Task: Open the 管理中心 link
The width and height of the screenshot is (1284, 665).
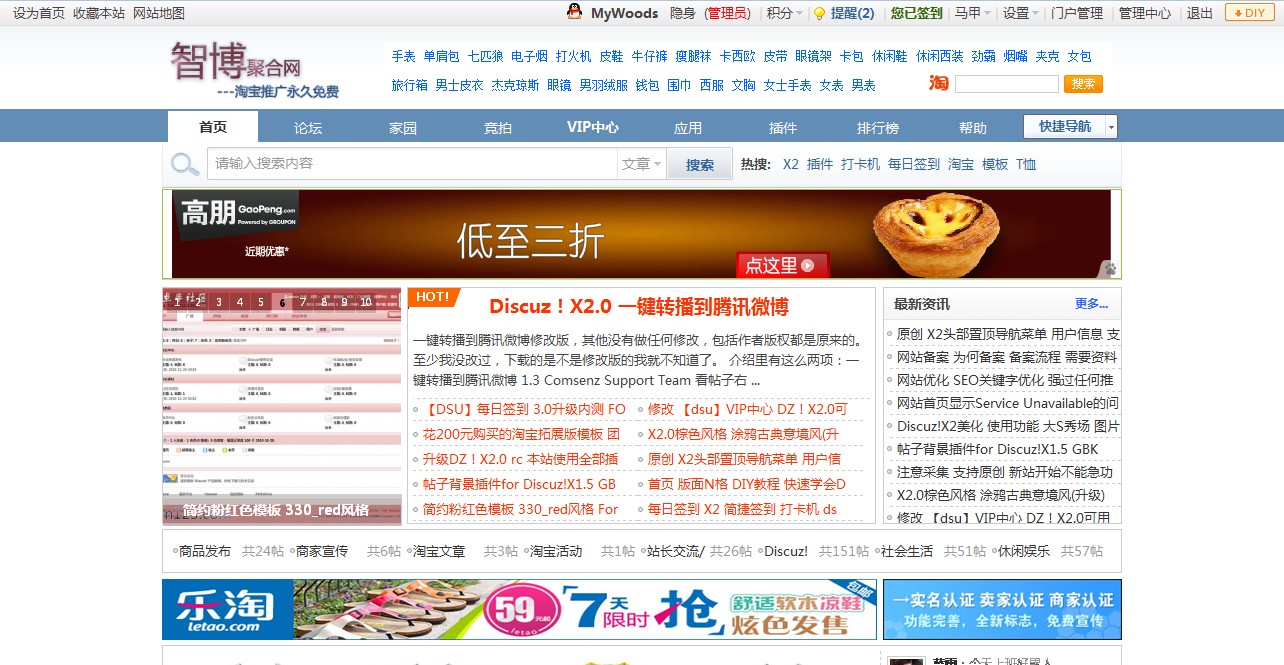Action: [x=1145, y=13]
